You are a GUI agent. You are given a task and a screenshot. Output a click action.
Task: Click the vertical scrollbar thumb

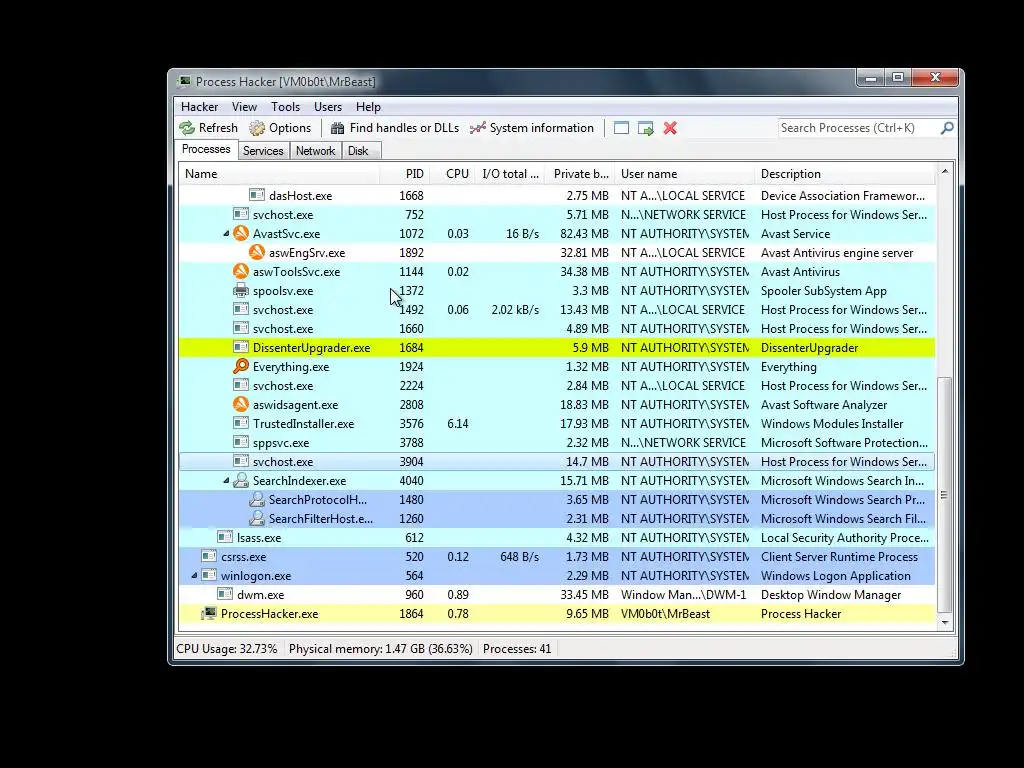tap(945, 495)
